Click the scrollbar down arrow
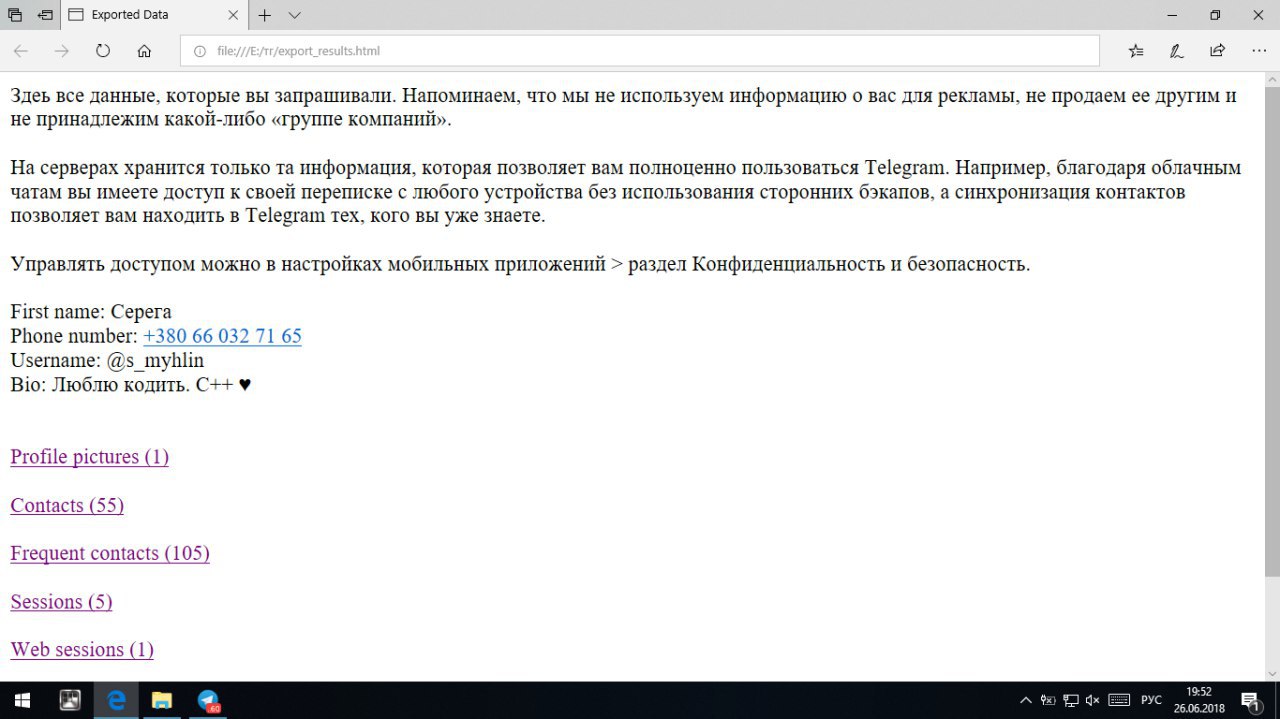The width and height of the screenshot is (1280, 719). 1272,674
